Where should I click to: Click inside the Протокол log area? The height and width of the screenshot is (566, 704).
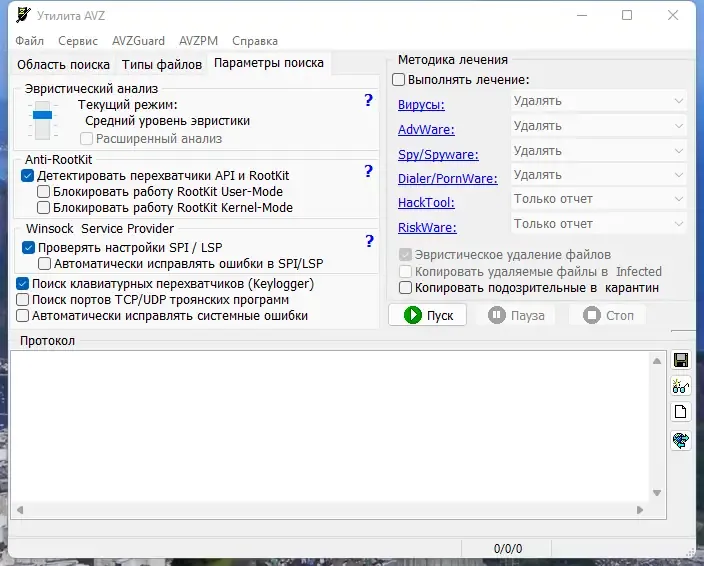pos(330,426)
